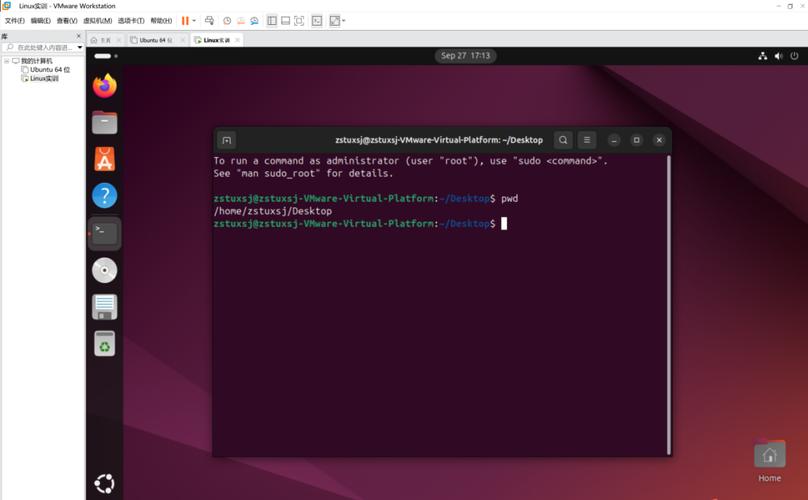Click the /home/zstuxsj/Desktop output line
808x500 pixels.
click(273, 211)
